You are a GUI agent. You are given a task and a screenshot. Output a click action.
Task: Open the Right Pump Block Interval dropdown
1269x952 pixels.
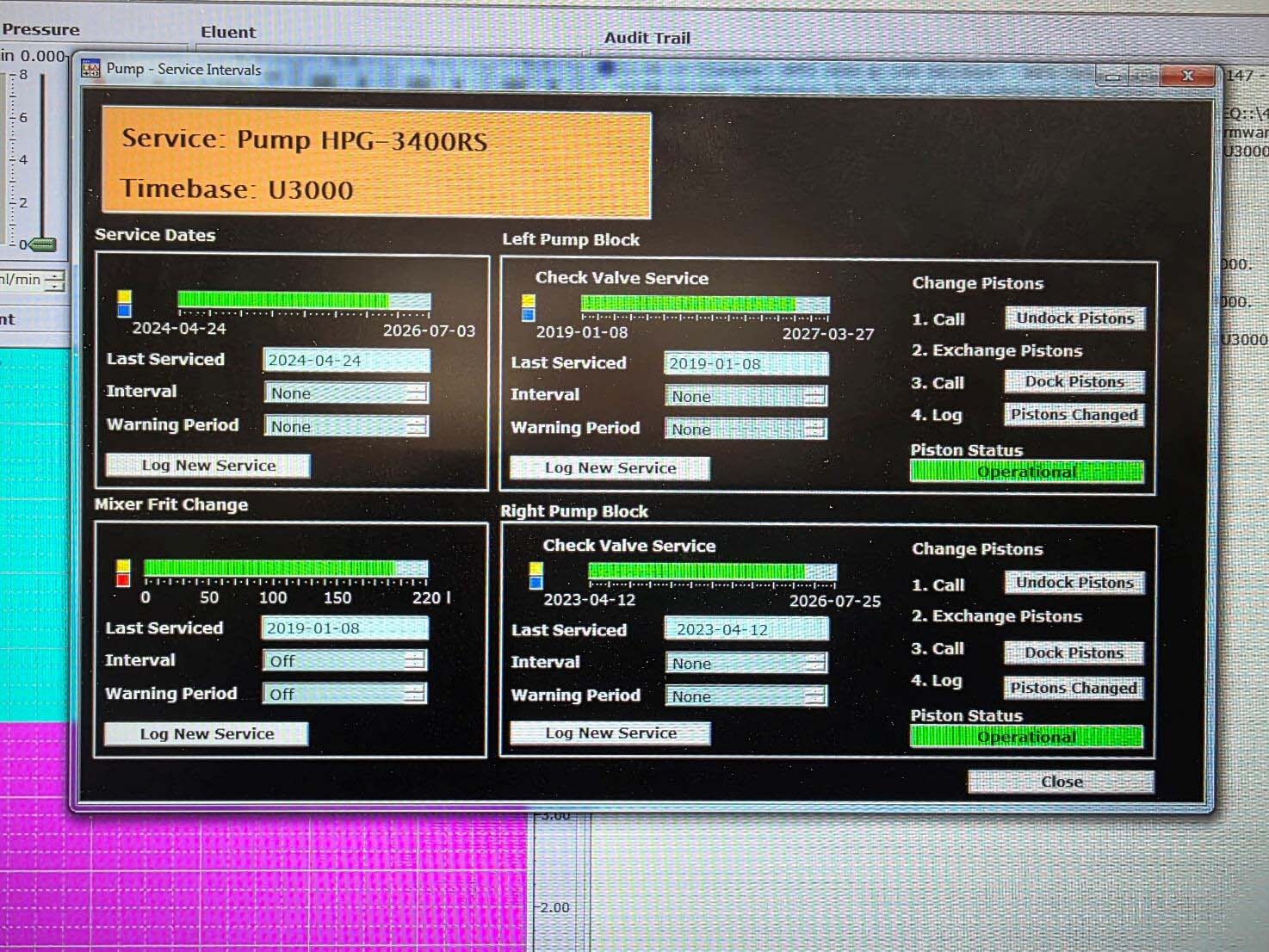pyautogui.click(x=746, y=663)
